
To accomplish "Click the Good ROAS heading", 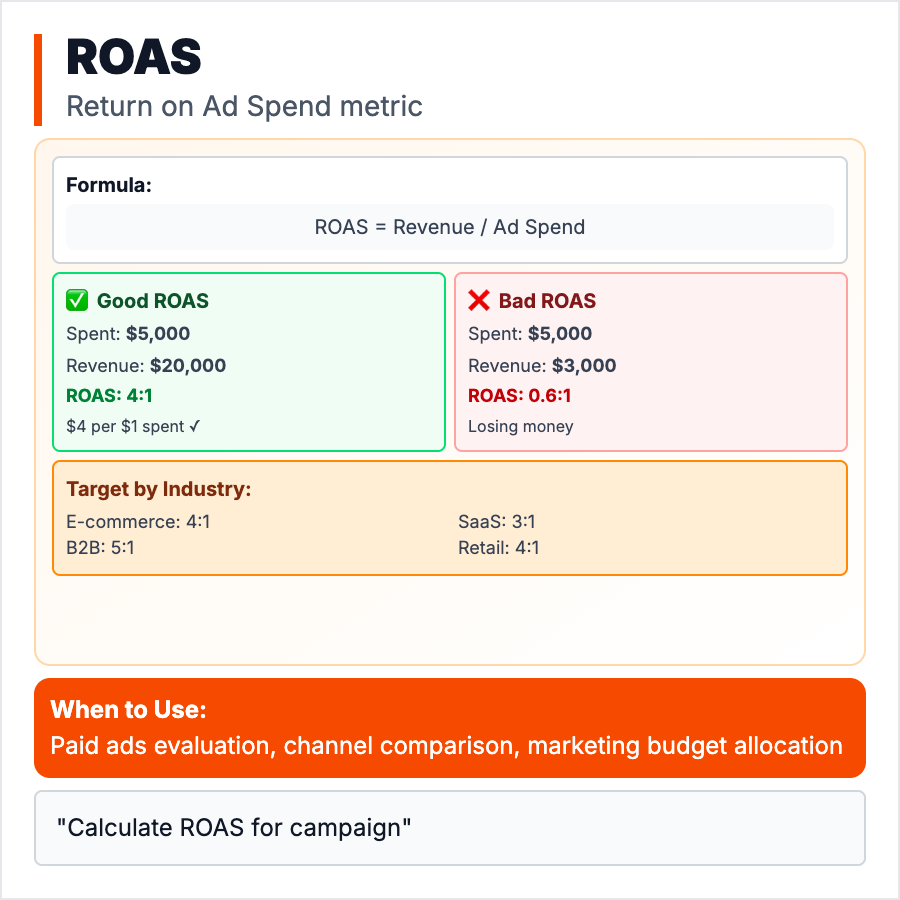I will click(153, 300).
